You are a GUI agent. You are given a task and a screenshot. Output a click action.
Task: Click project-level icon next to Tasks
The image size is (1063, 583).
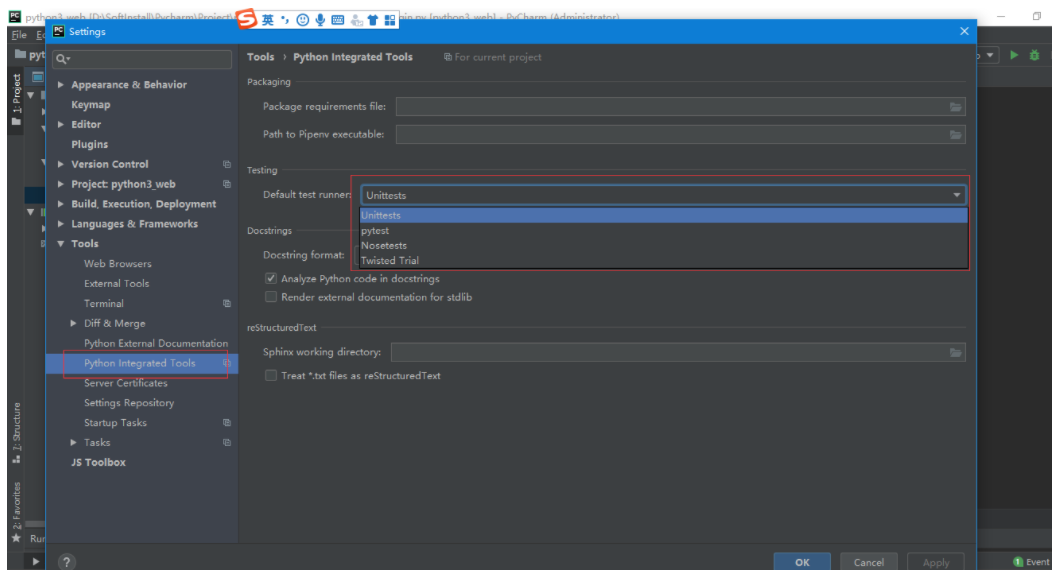point(227,443)
